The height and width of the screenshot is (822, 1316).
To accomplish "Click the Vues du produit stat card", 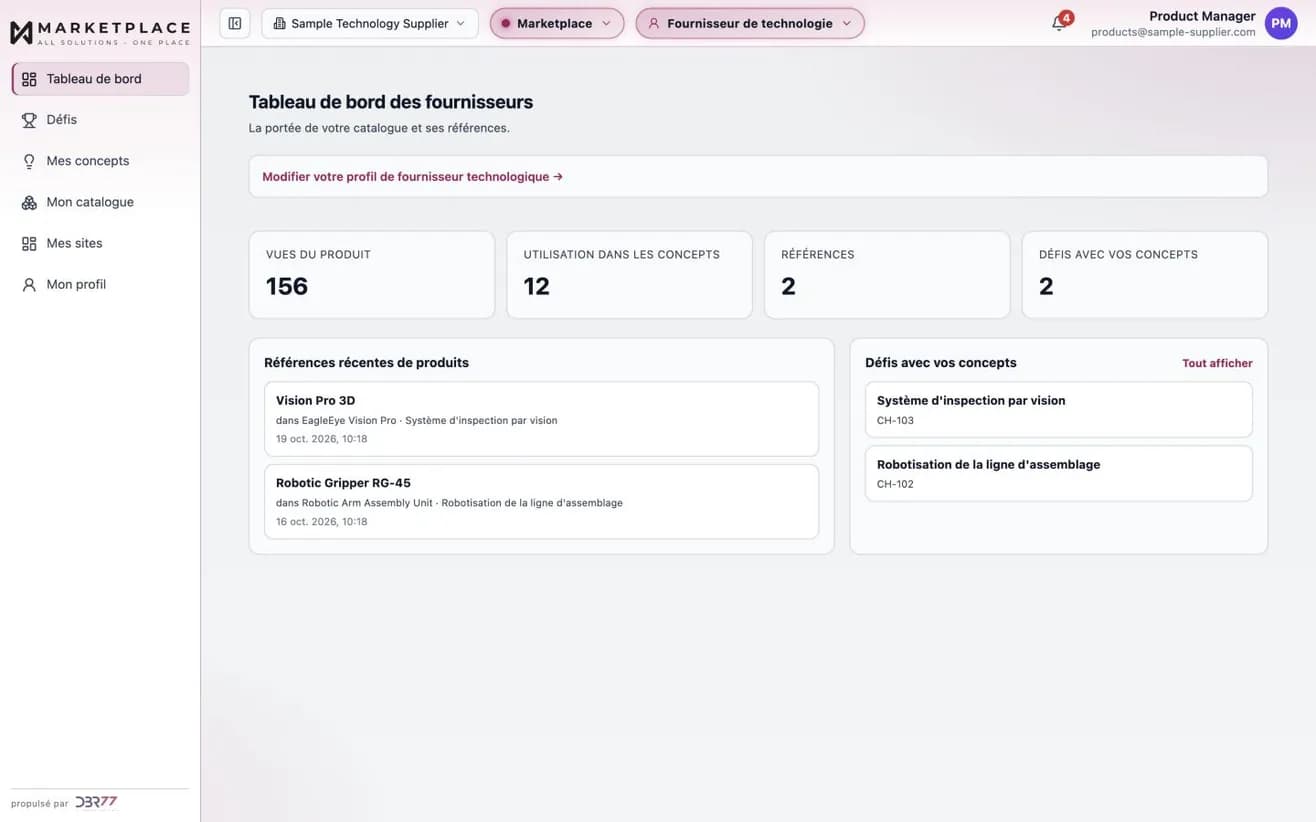I will (x=372, y=275).
